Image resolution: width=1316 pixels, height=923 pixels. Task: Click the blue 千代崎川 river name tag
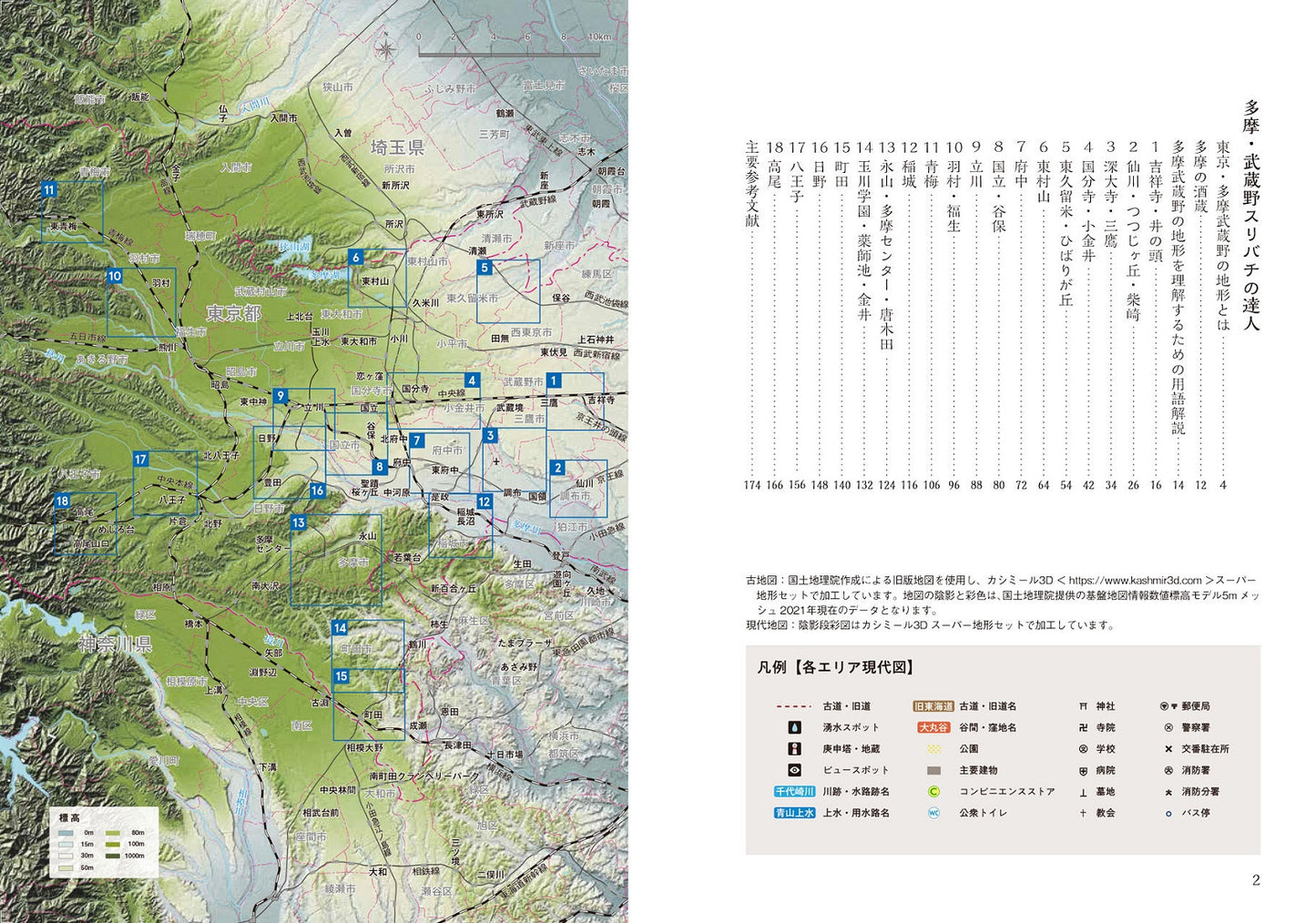794,792
